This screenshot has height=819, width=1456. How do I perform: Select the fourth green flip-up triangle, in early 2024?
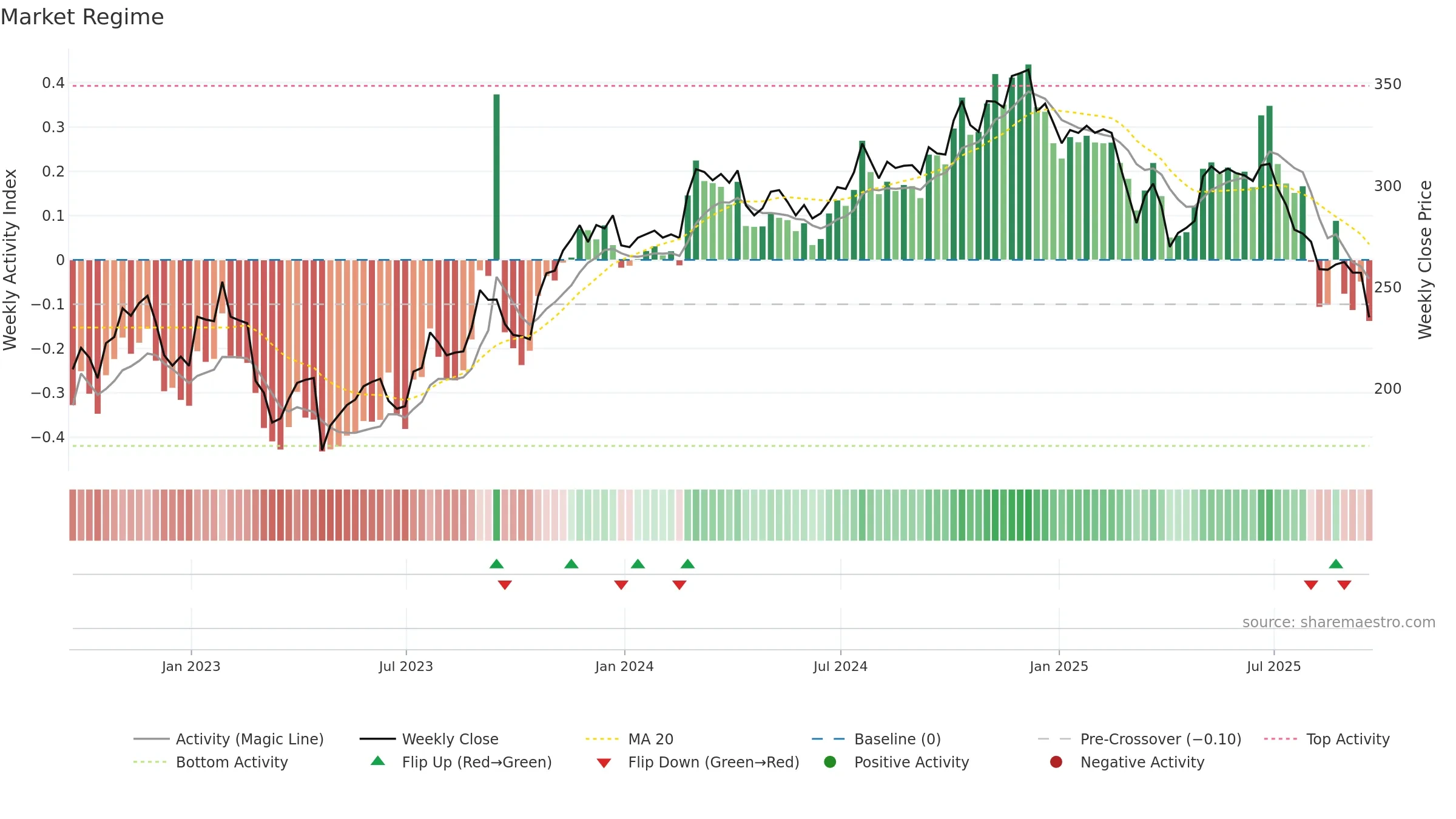[687, 564]
